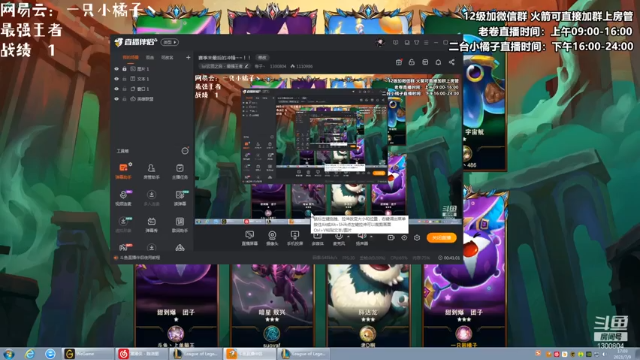The height and width of the screenshot is (360, 640).
Task: Open the 房管助手 room manager tool
Action: coord(151,171)
